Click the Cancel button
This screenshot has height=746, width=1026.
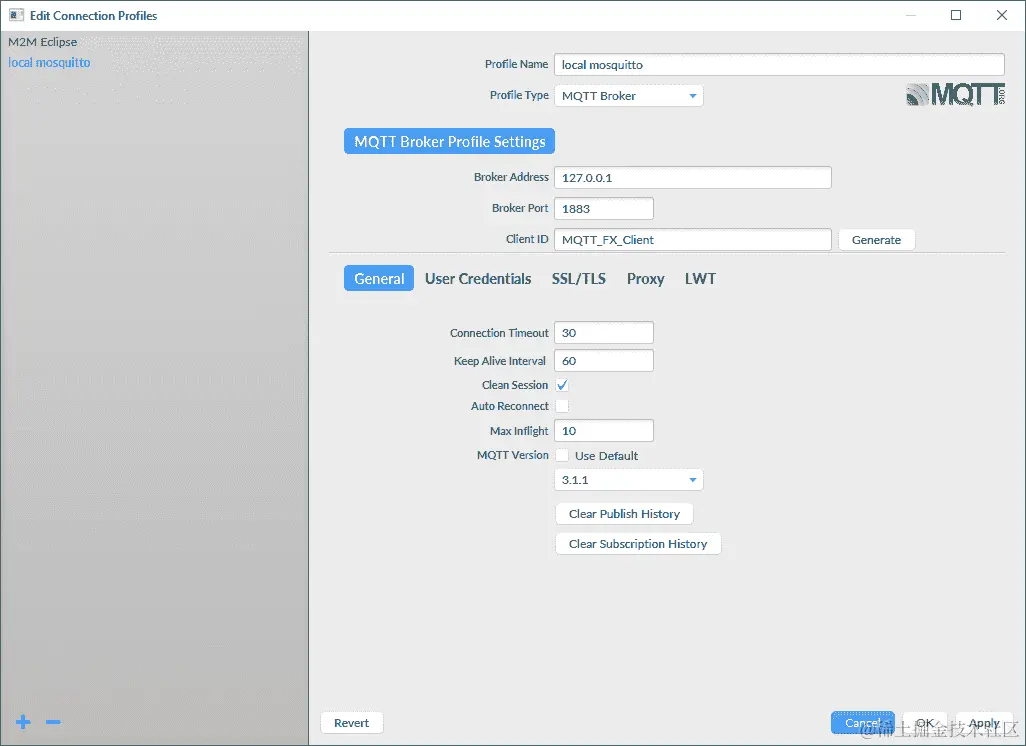click(862, 722)
